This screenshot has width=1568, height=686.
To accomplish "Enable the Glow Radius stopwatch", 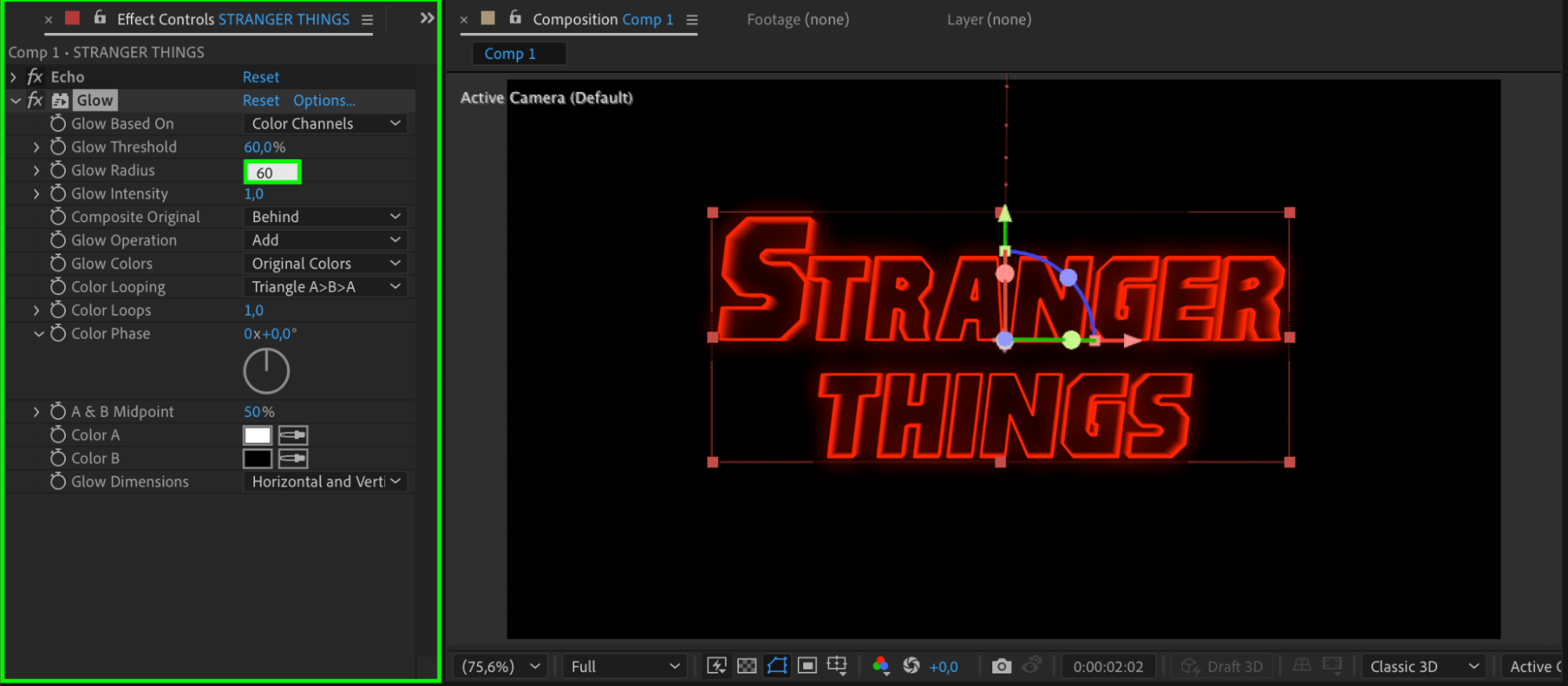I will coord(58,170).
